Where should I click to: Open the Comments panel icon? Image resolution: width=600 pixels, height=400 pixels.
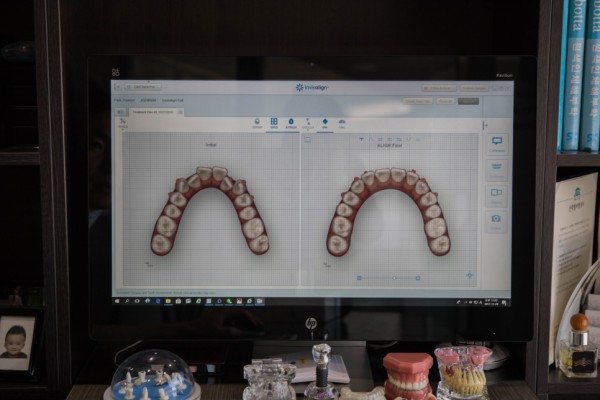click(497, 144)
